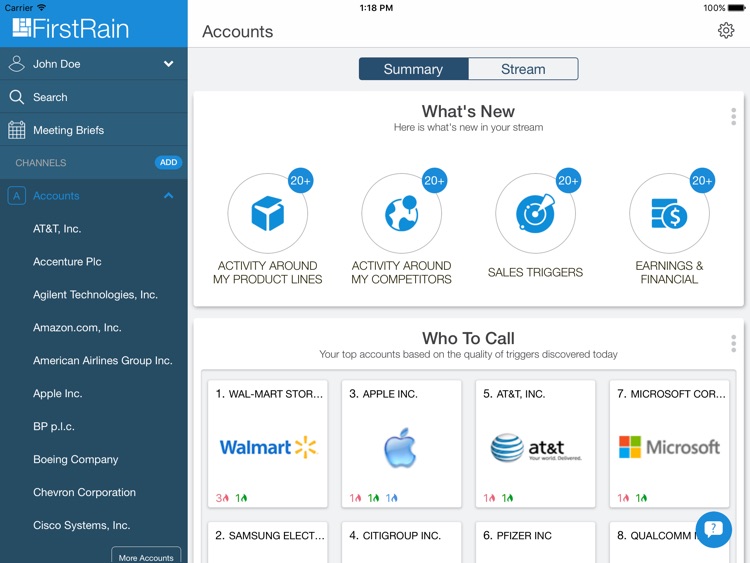The image size is (750, 563).
Task: Open American Airlines Group Inc. account
Action: click(102, 361)
